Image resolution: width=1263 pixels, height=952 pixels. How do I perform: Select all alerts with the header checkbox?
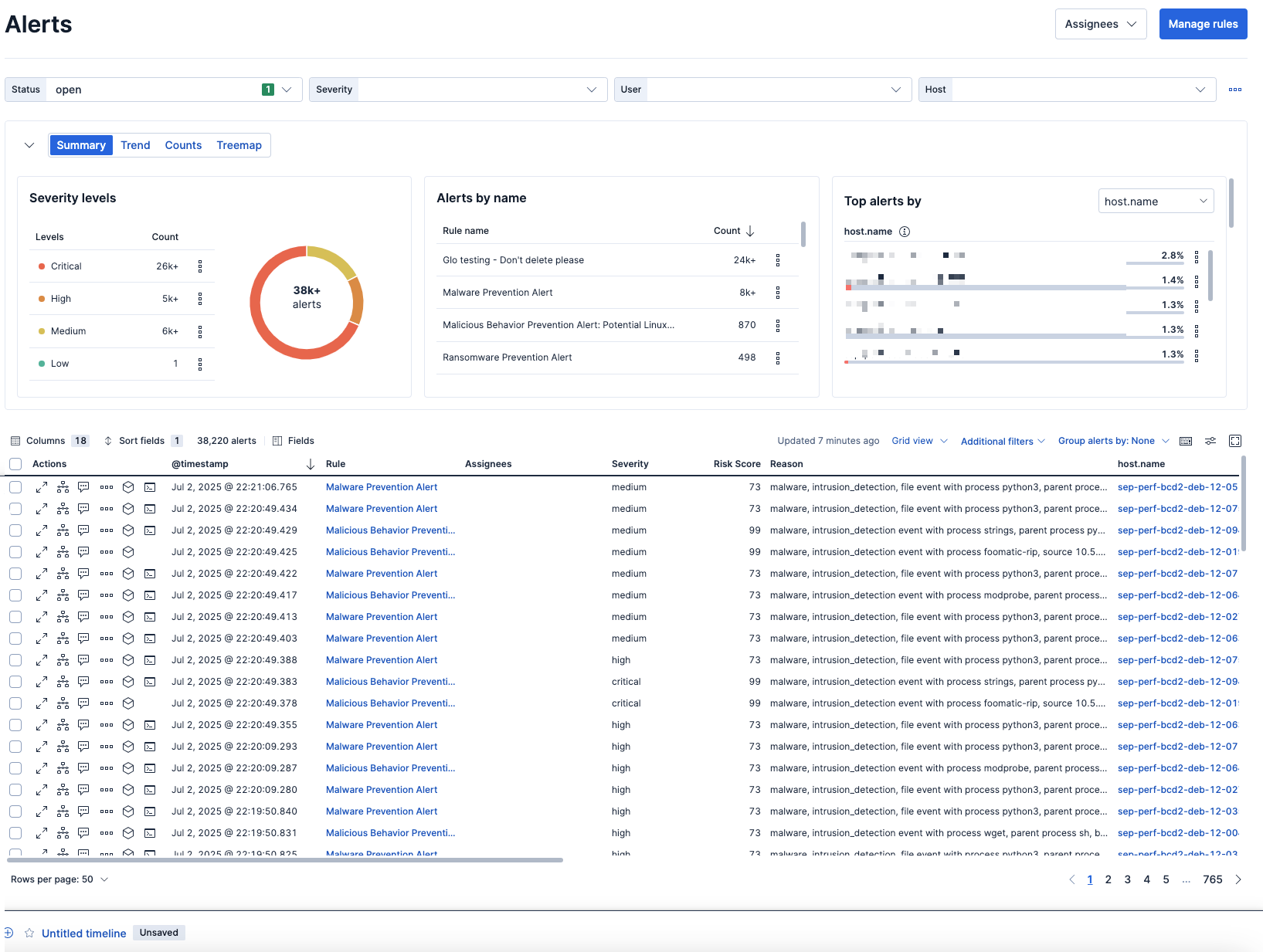coord(15,464)
